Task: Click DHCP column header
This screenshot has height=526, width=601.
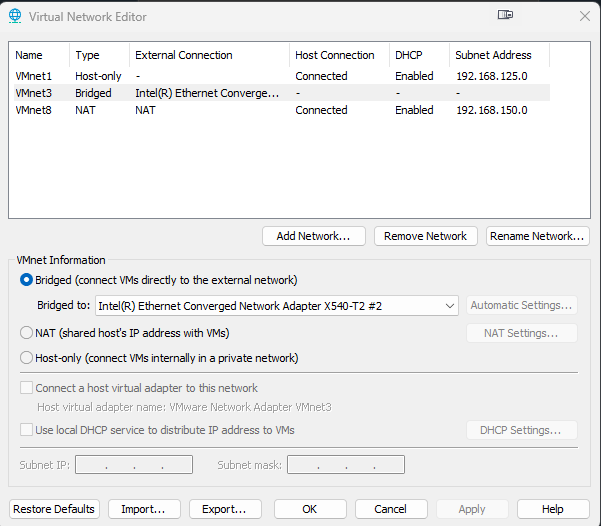Action: pos(420,55)
